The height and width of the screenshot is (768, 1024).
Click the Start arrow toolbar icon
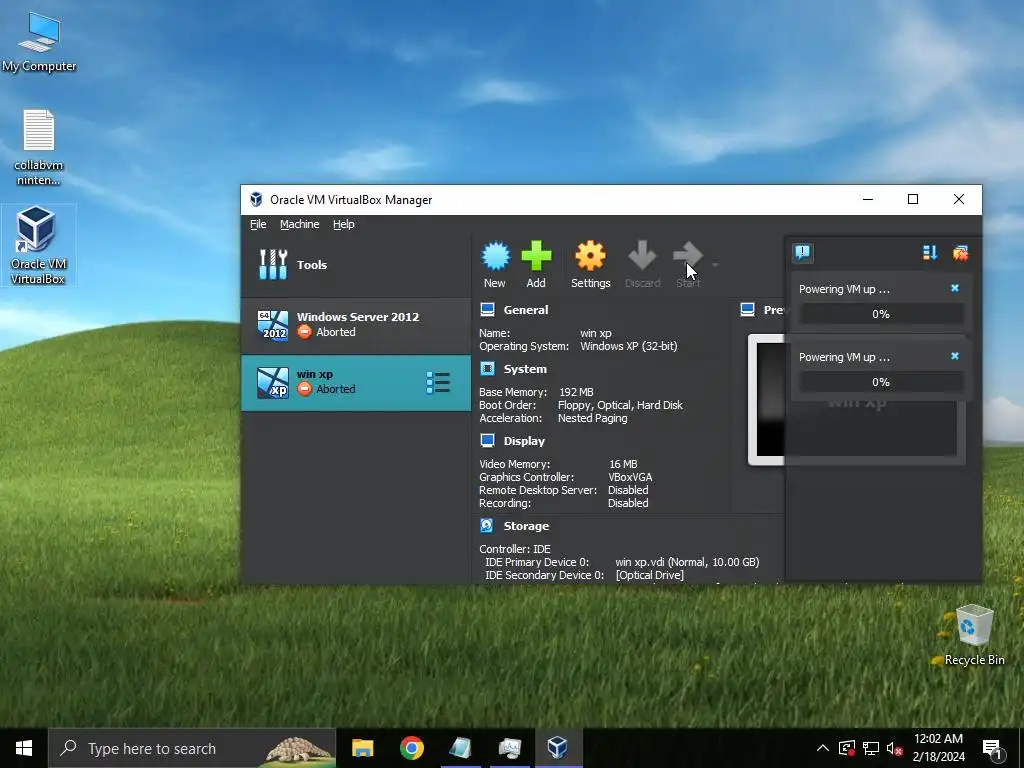click(688, 255)
